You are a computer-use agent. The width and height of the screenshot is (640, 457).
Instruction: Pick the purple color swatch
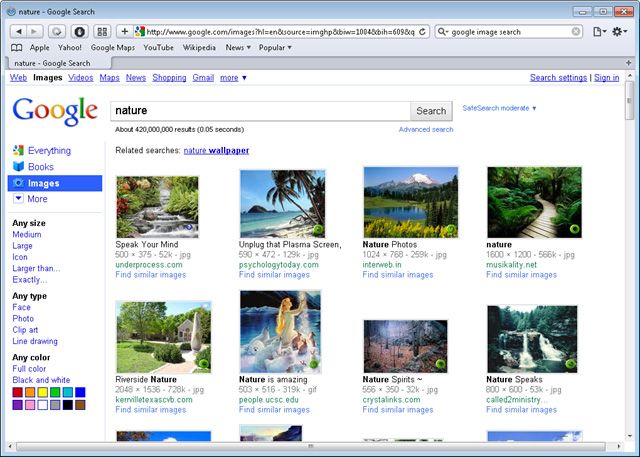[18, 405]
